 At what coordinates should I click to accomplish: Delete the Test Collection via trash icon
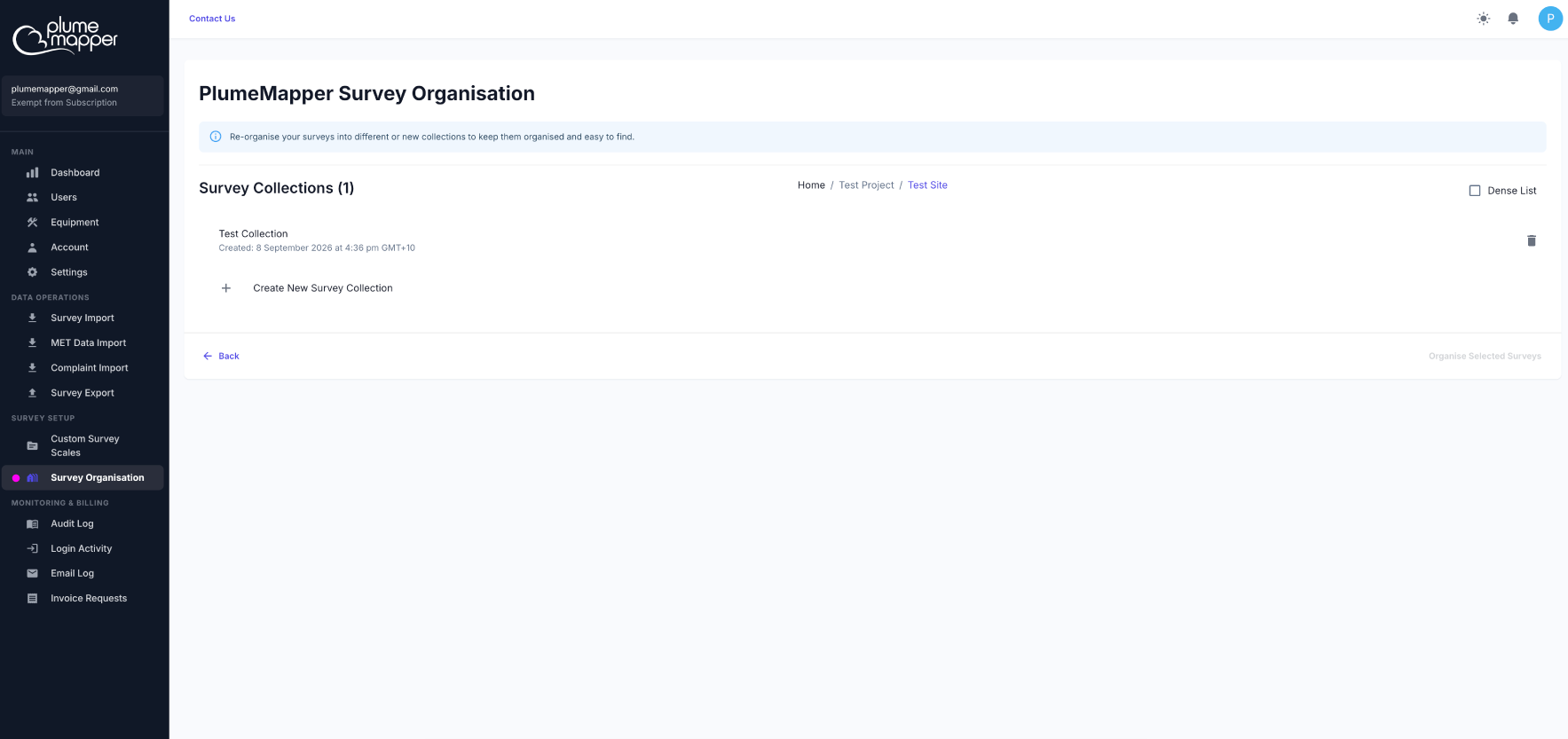pyautogui.click(x=1531, y=240)
